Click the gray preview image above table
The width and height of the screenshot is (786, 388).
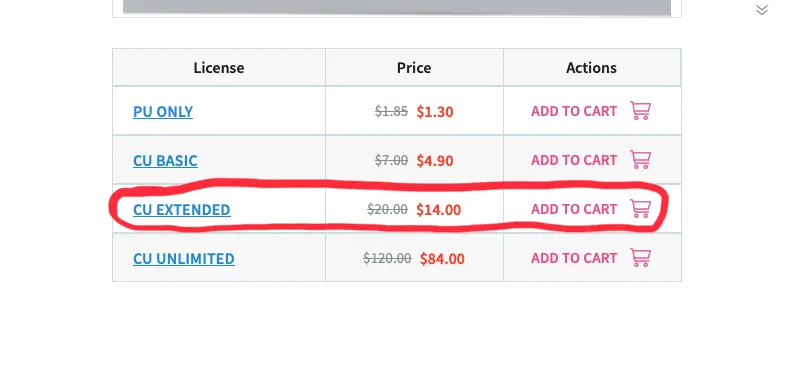pos(397,8)
